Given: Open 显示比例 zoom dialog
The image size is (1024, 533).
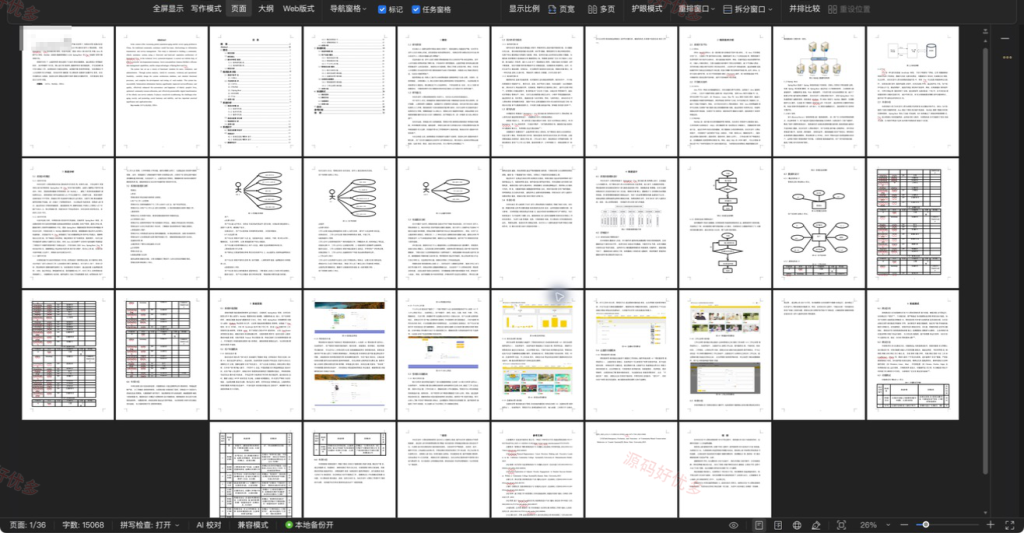Looking at the screenshot, I should [x=524, y=8].
